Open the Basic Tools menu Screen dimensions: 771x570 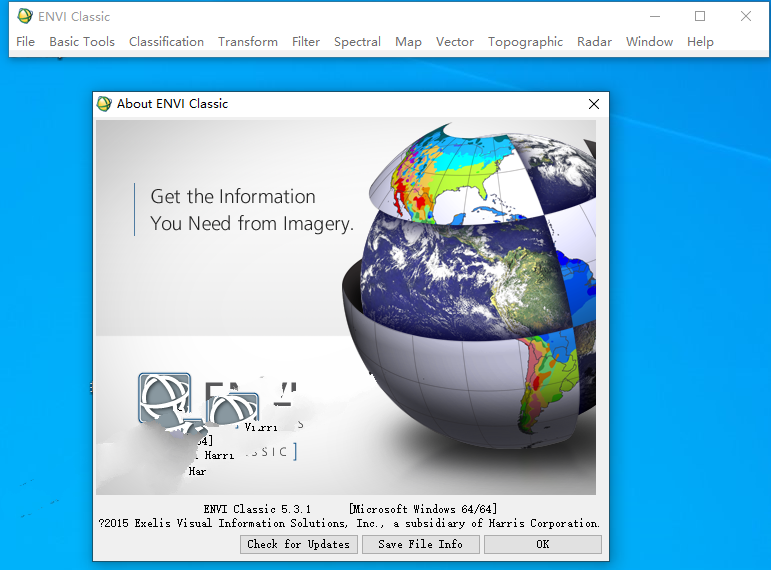(82, 42)
